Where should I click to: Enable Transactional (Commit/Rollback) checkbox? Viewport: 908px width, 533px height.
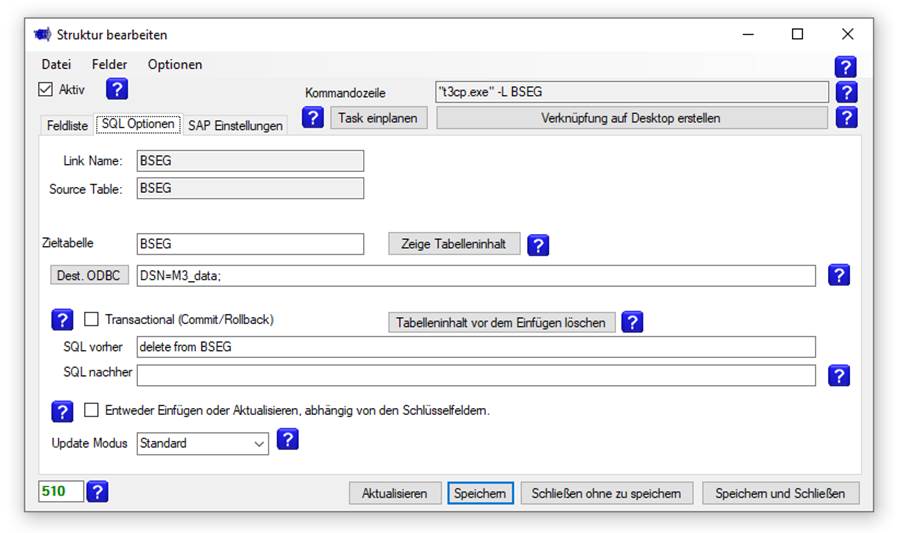[91, 319]
